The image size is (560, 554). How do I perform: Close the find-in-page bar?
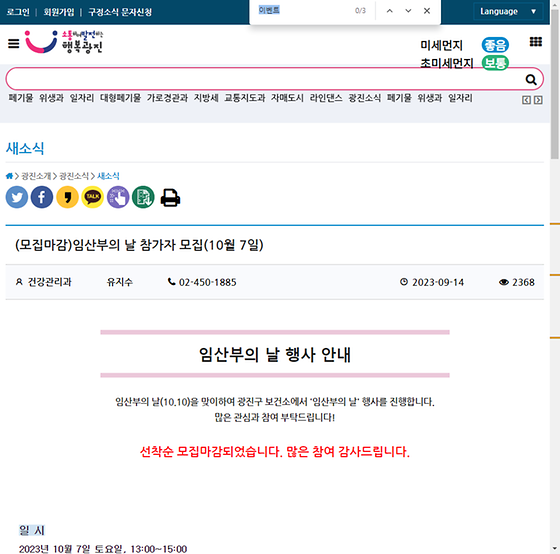(427, 11)
